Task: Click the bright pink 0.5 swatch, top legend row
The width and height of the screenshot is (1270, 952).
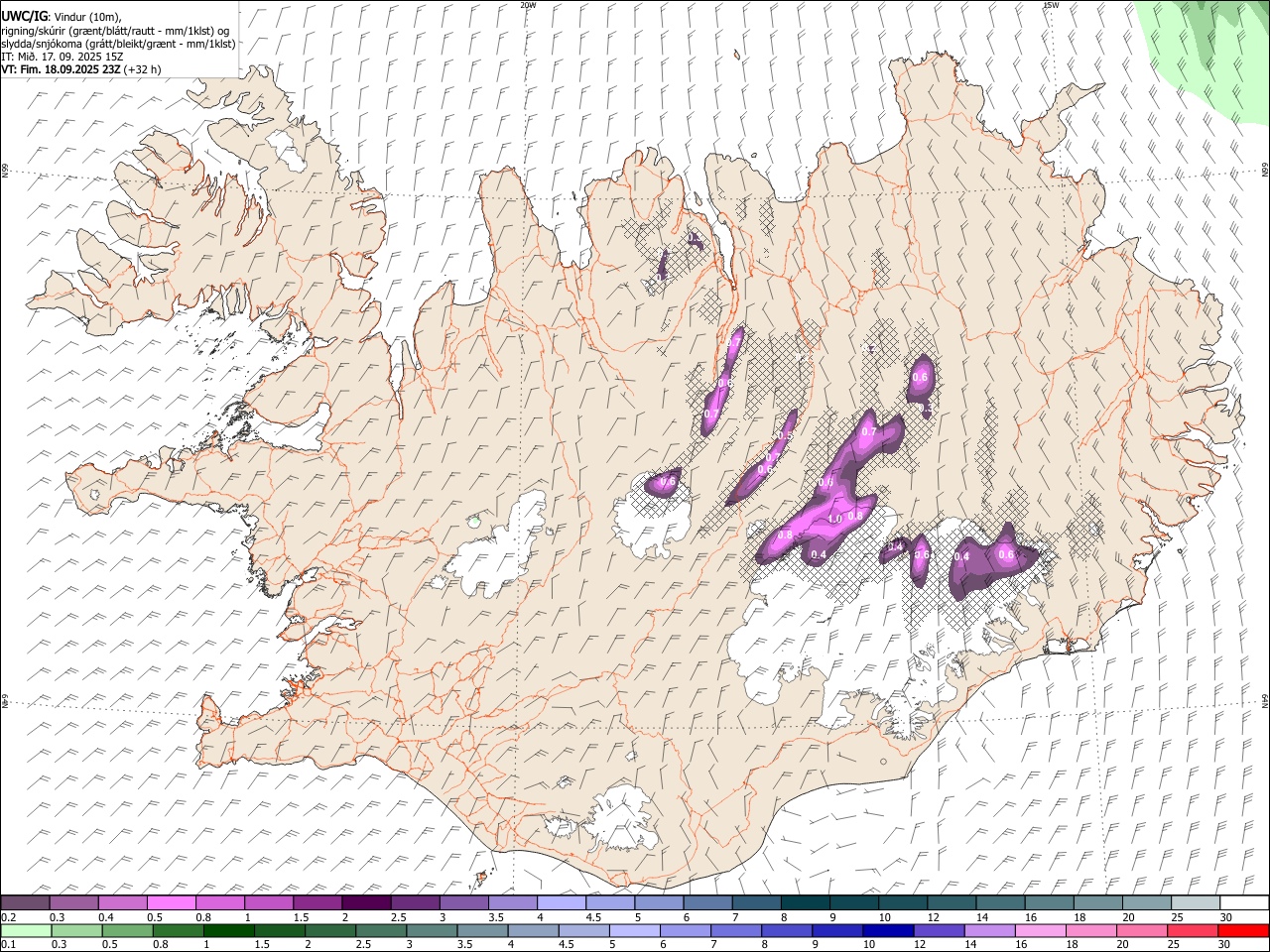Action: pos(171,902)
